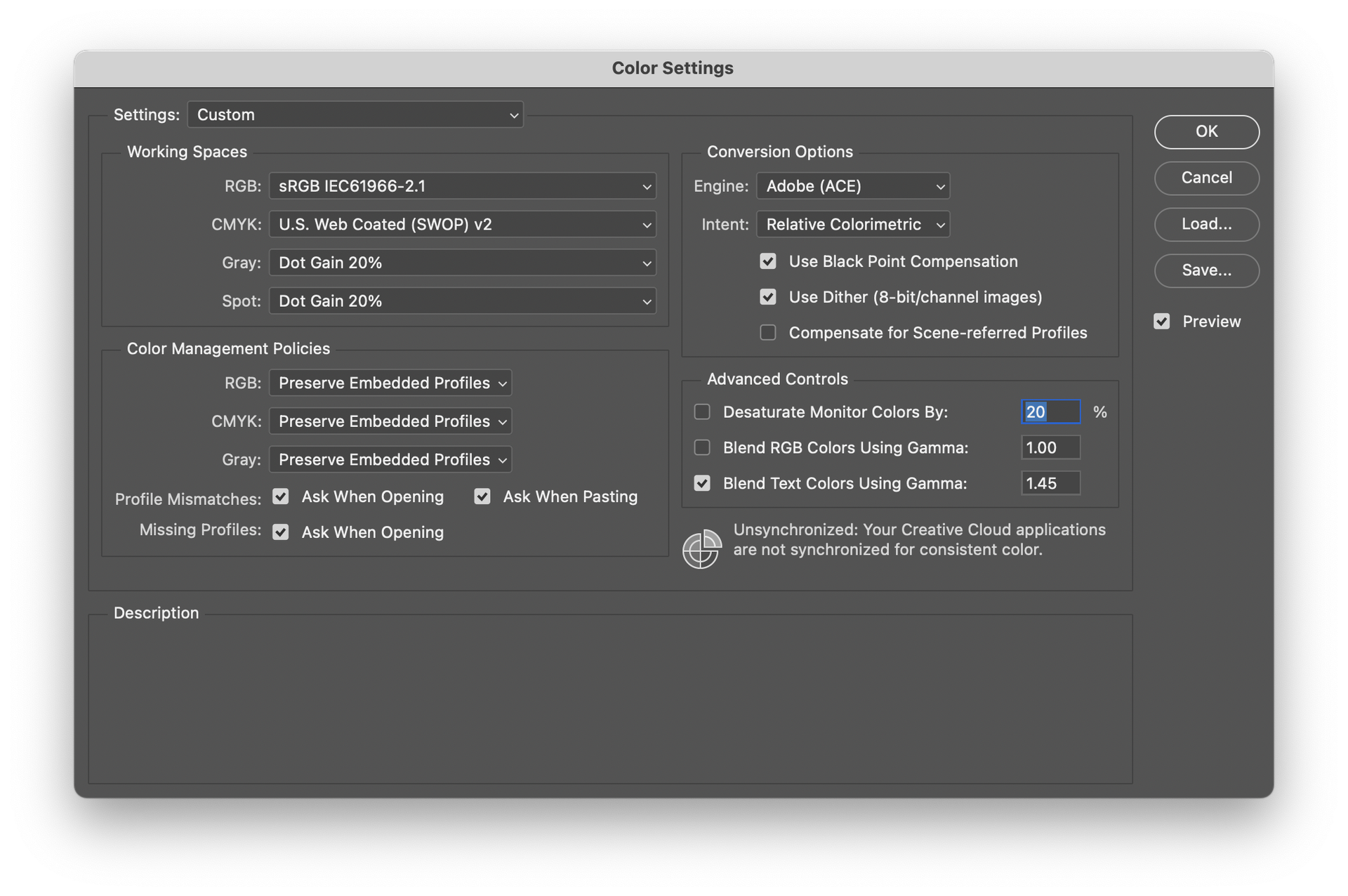Open the Settings dropdown showing Custom

355,114
